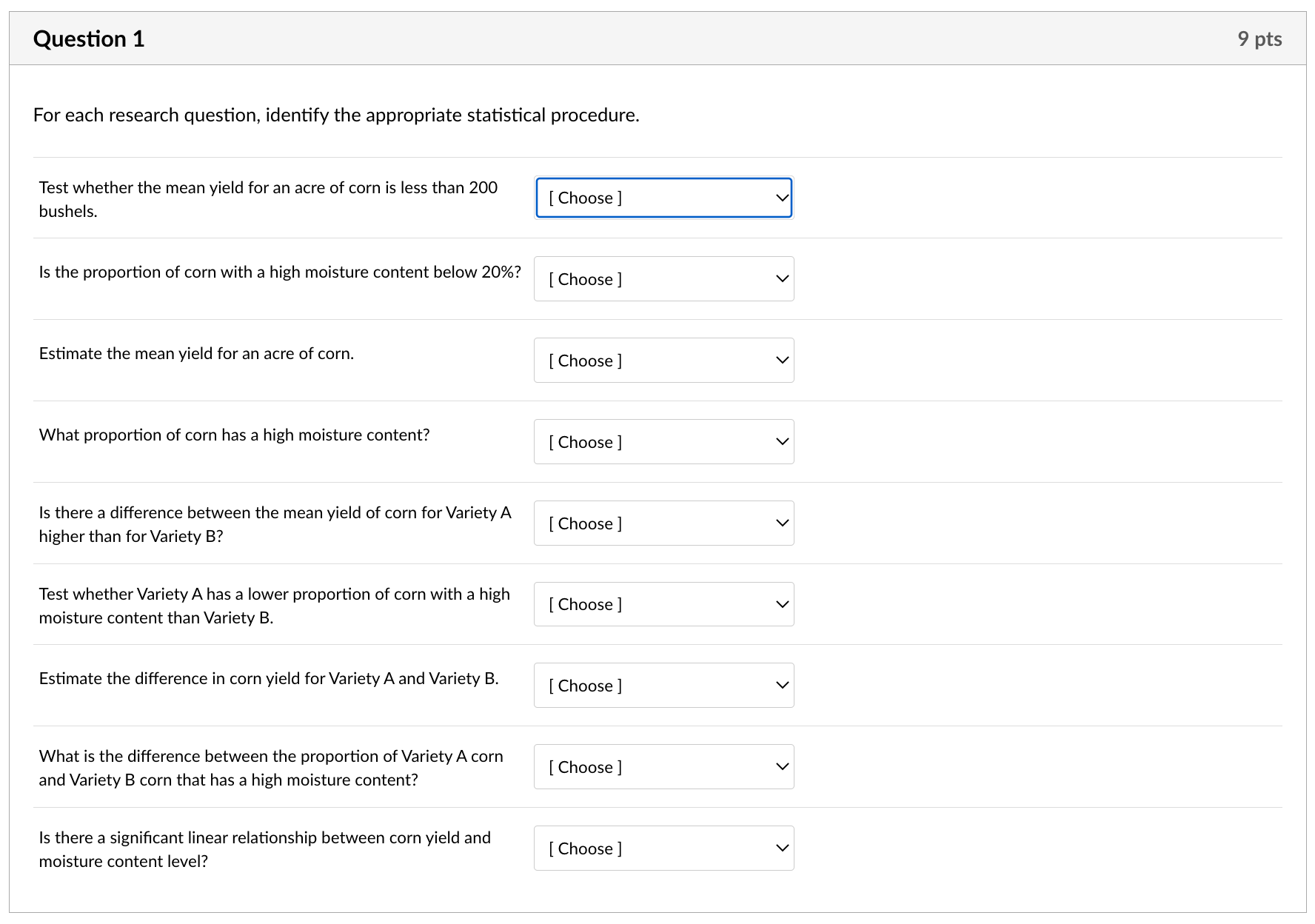Open dropdown for Variety A higher mean yield
1315x924 pixels.
(663, 523)
